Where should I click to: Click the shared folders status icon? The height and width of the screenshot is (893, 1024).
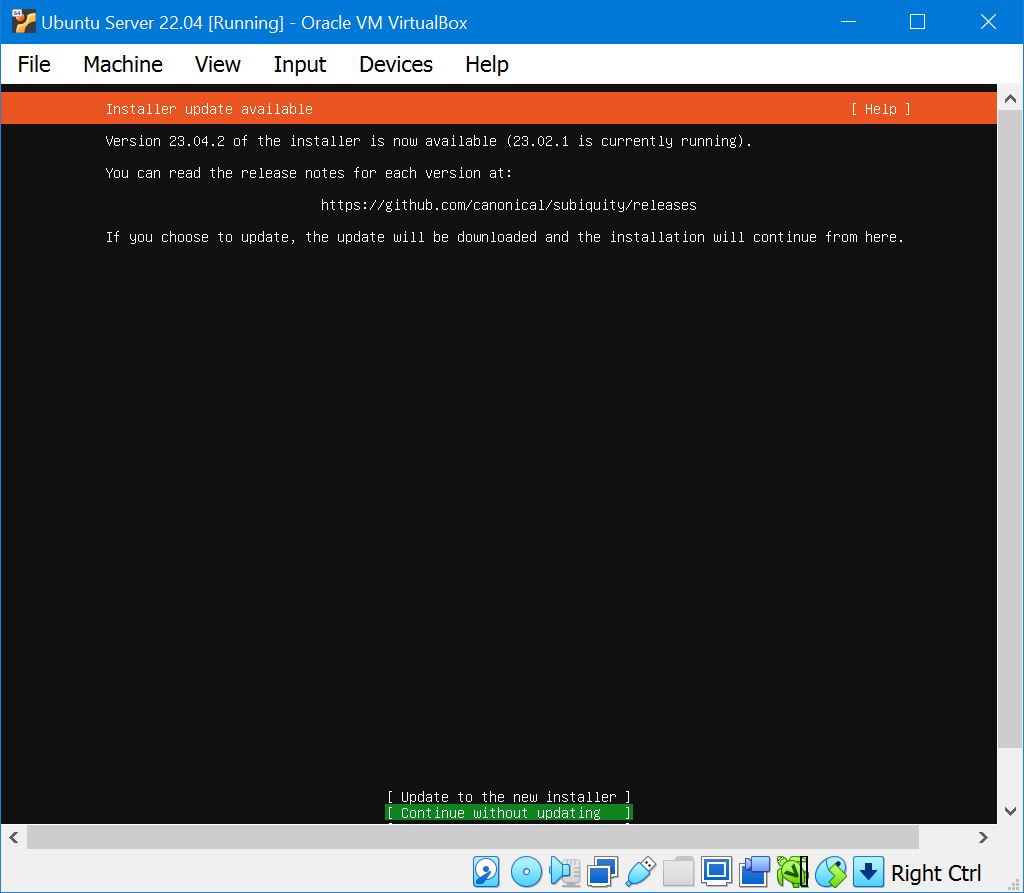tap(679, 872)
